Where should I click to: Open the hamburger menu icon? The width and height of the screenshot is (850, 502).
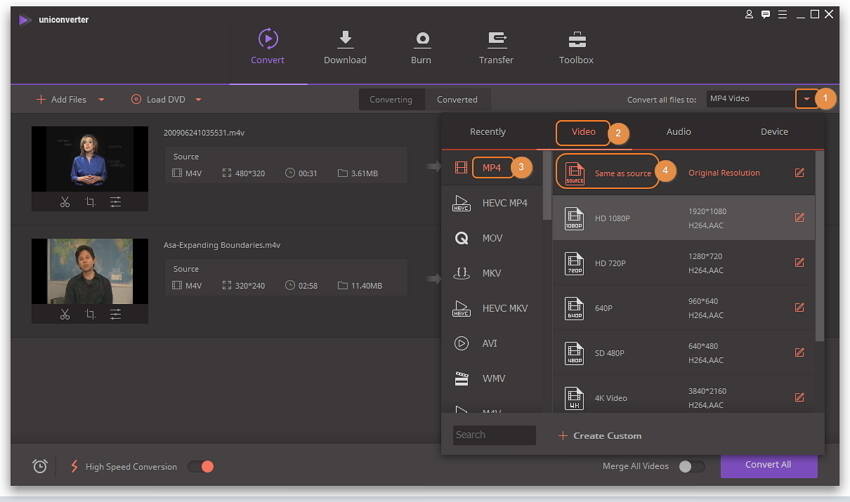[782, 15]
